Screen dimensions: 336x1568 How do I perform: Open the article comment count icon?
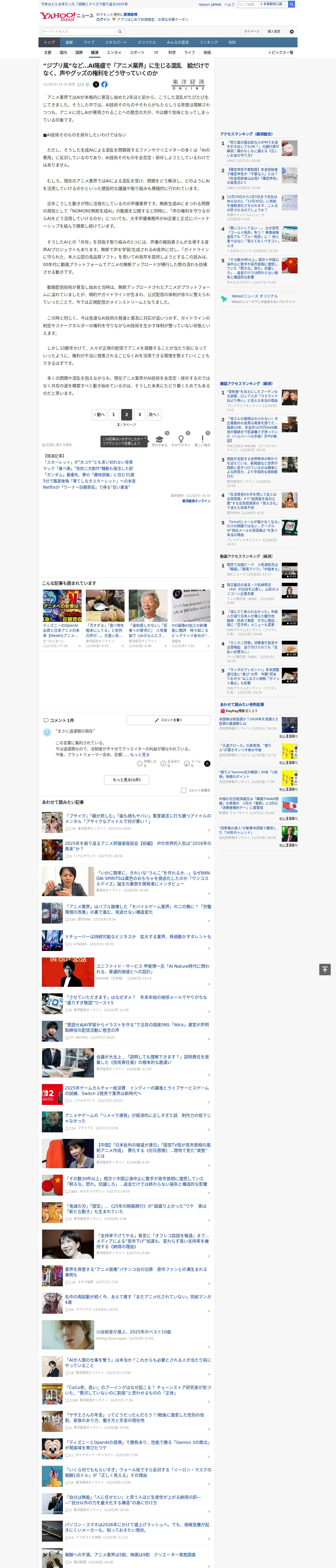pyautogui.click(x=81, y=85)
